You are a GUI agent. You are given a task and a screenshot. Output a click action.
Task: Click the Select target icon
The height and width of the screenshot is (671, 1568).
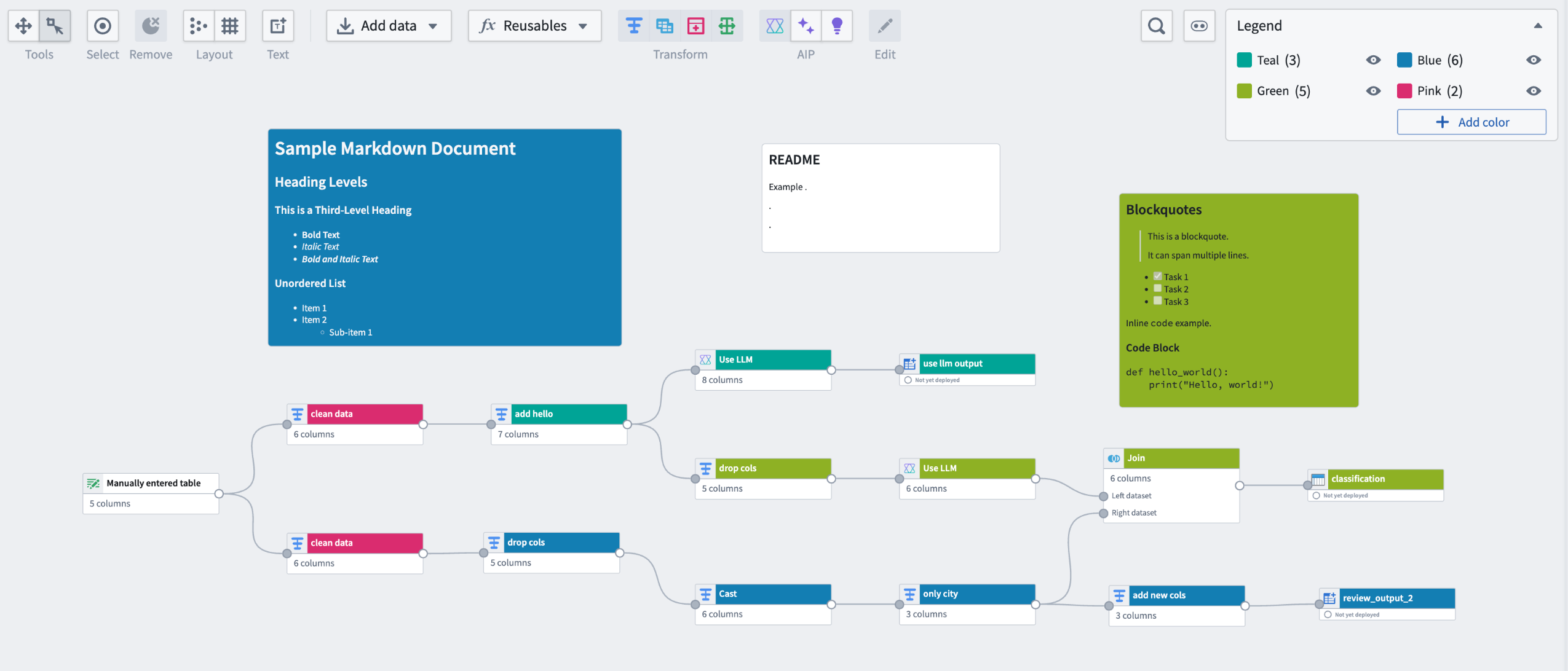coord(102,26)
